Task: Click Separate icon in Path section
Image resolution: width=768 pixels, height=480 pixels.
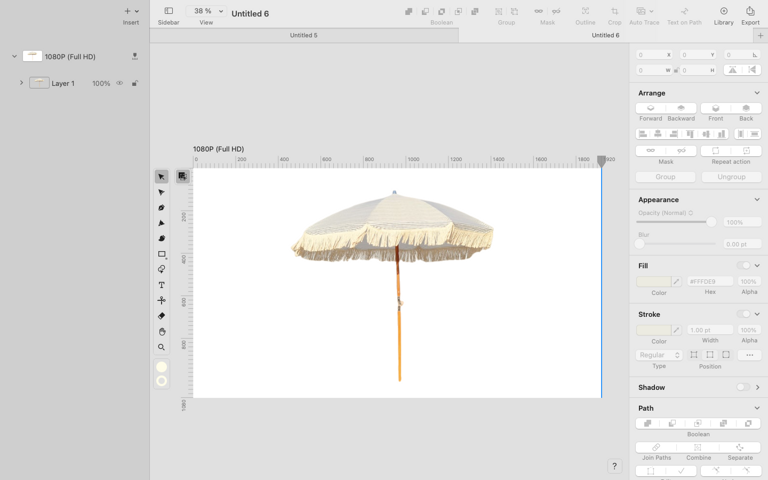Action: [x=740, y=447]
